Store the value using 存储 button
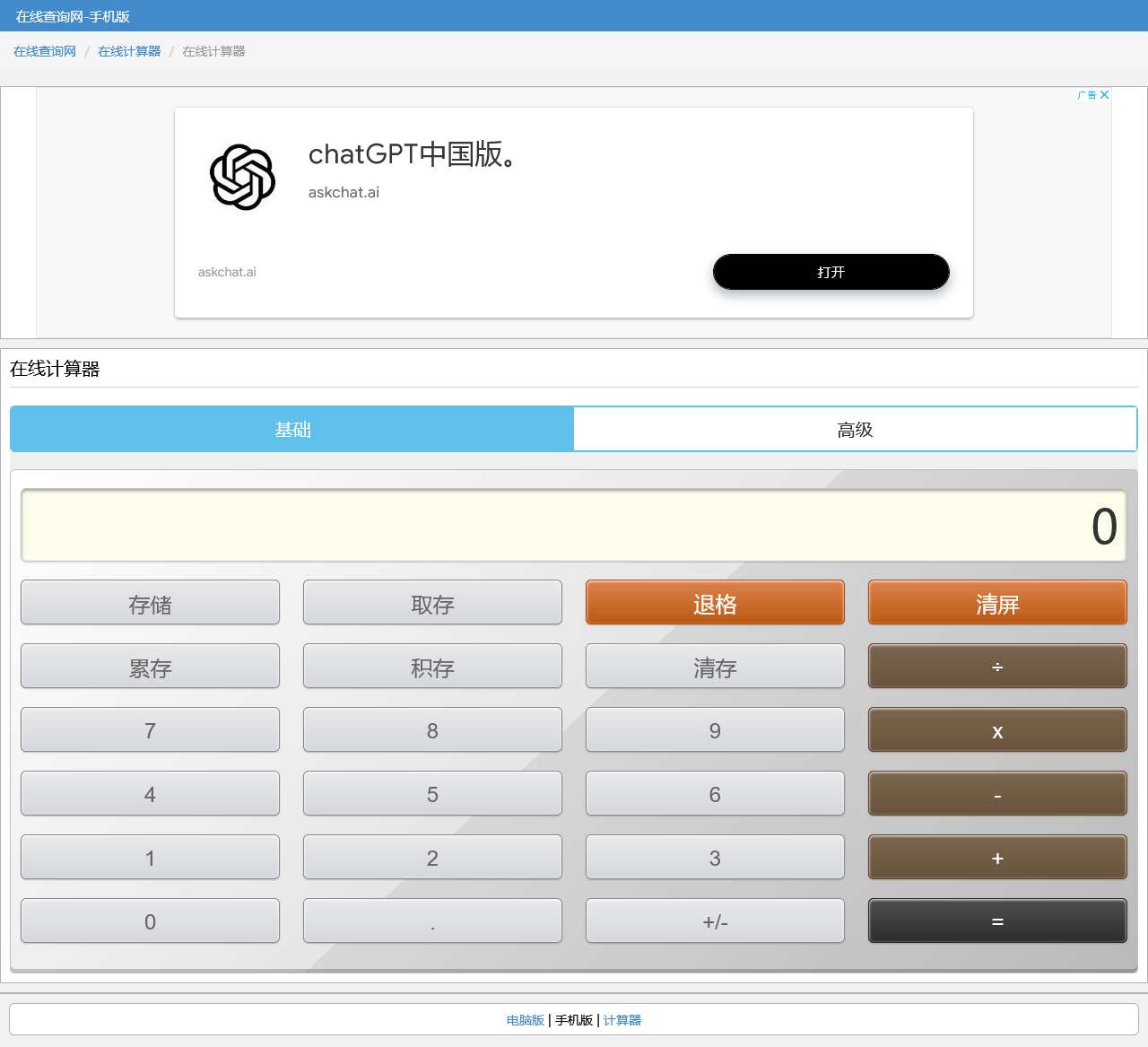This screenshot has height=1047, width=1148. (150, 602)
